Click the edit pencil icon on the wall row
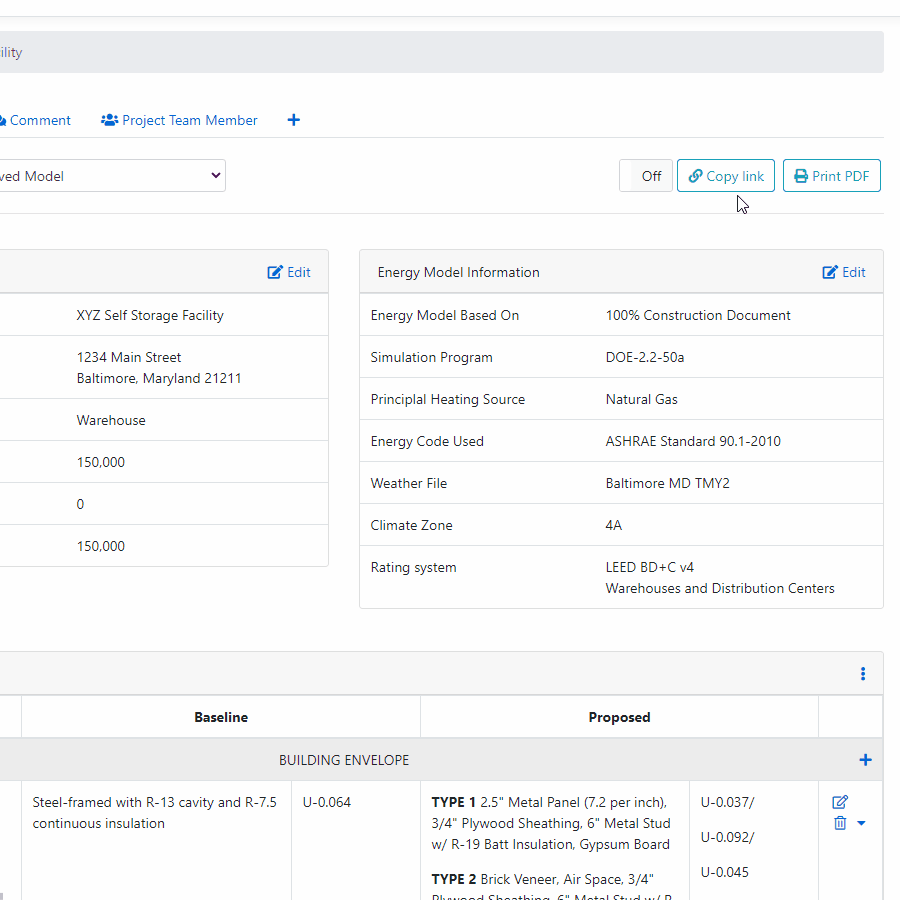The height and width of the screenshot is (900, 900). coord(840,802)
